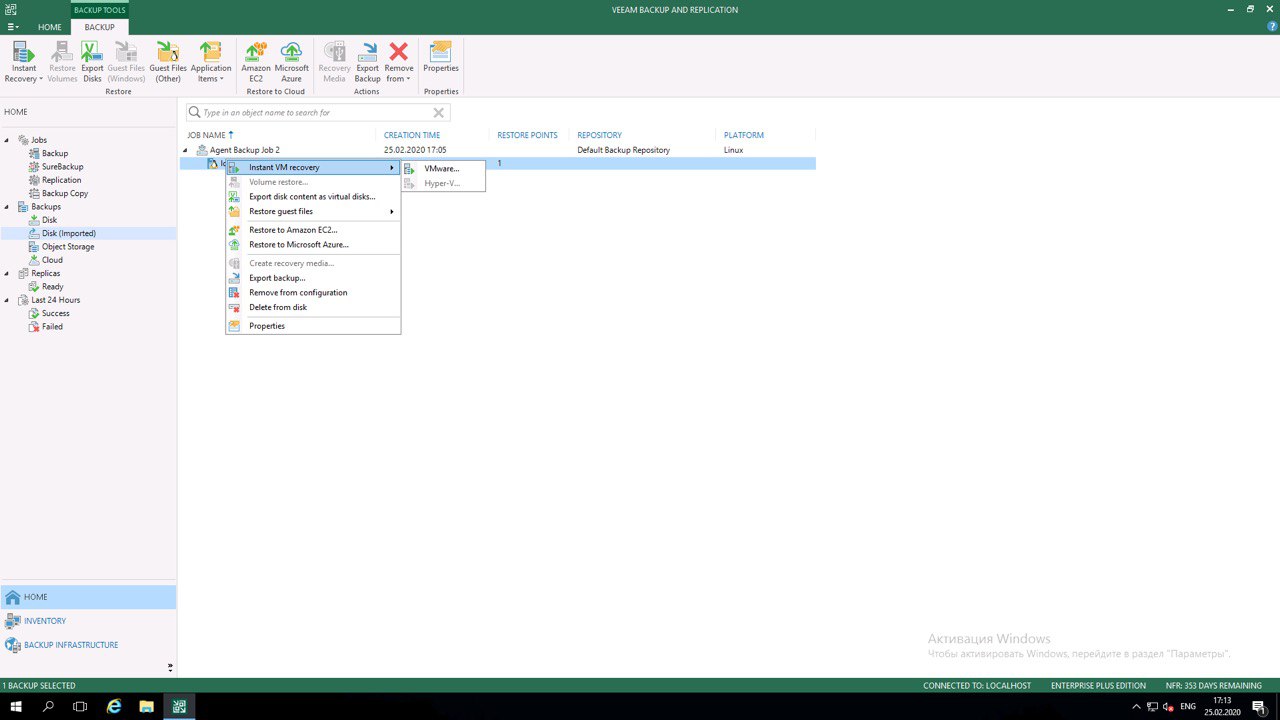
Task: Sort by the REPOSITORY column header
Action: pyautogui.click(x=599, y=135)
